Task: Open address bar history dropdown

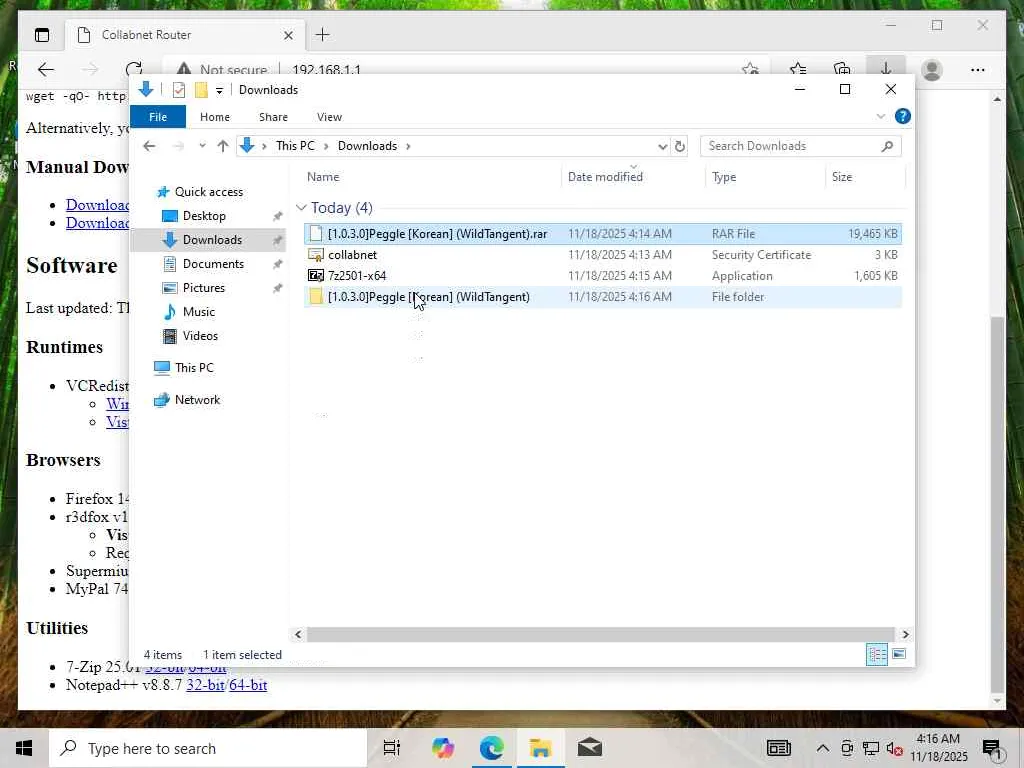Action: tap(662, 146)
